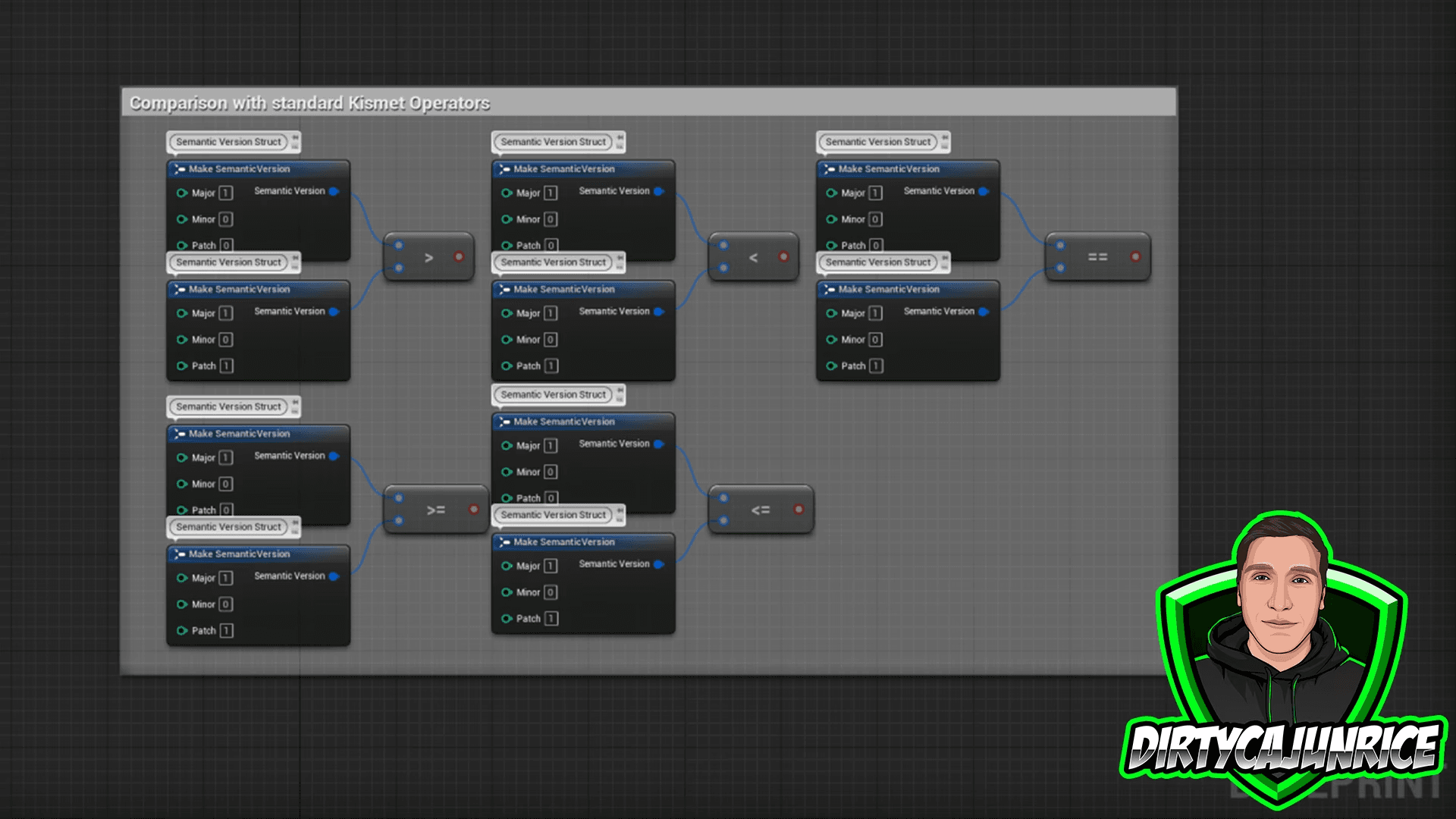This screenshot has height=819, width=1456.
Task: Click the greater-than operator node
Action: 428,258
